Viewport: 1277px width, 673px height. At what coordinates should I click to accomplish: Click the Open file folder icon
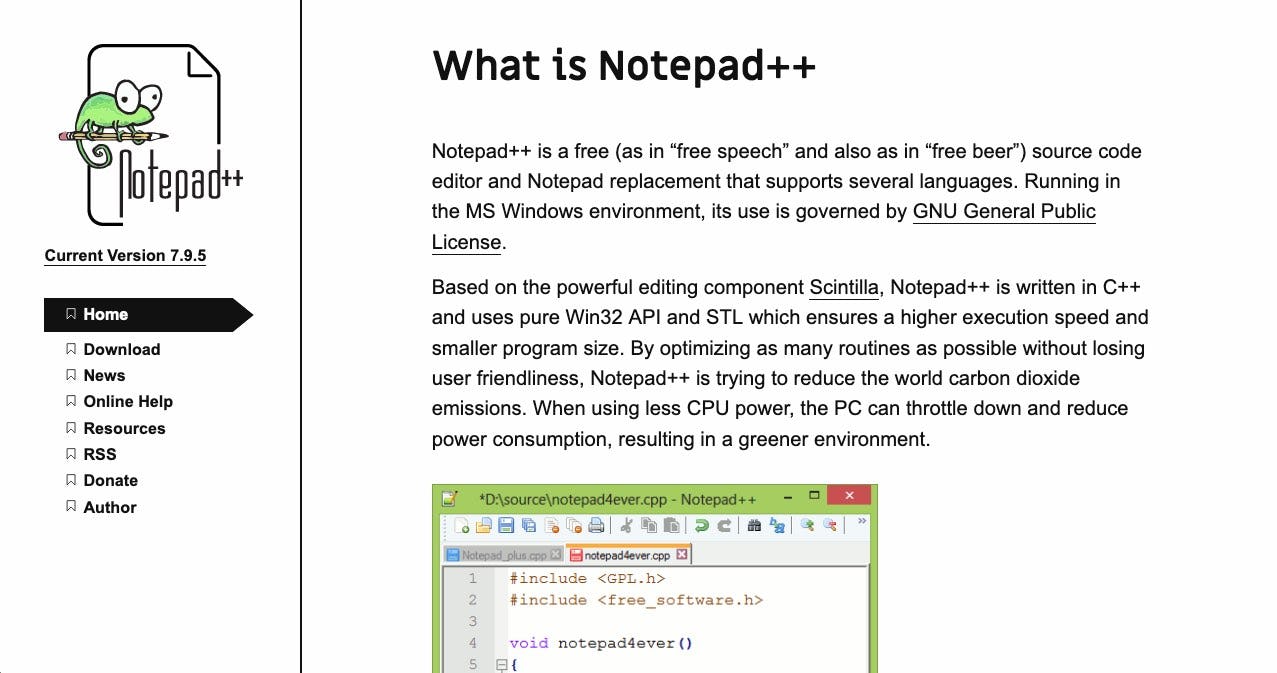[x=482, y=527]
